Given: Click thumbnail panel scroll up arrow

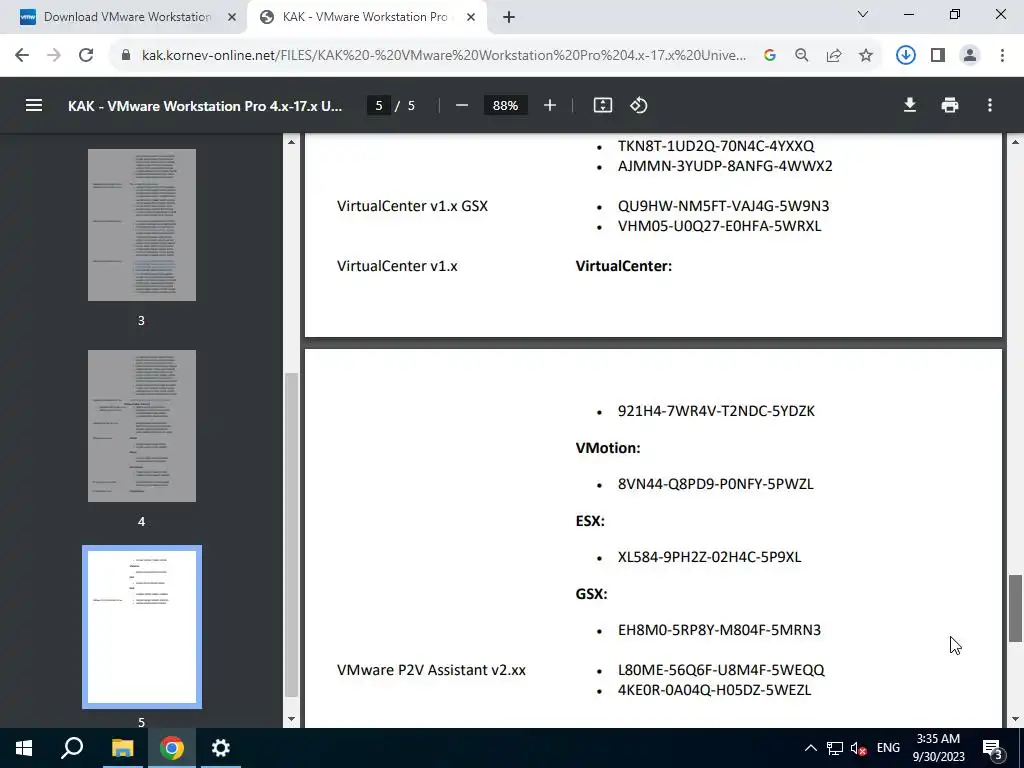Looking at the screenshot, I should tap(291, 142).
